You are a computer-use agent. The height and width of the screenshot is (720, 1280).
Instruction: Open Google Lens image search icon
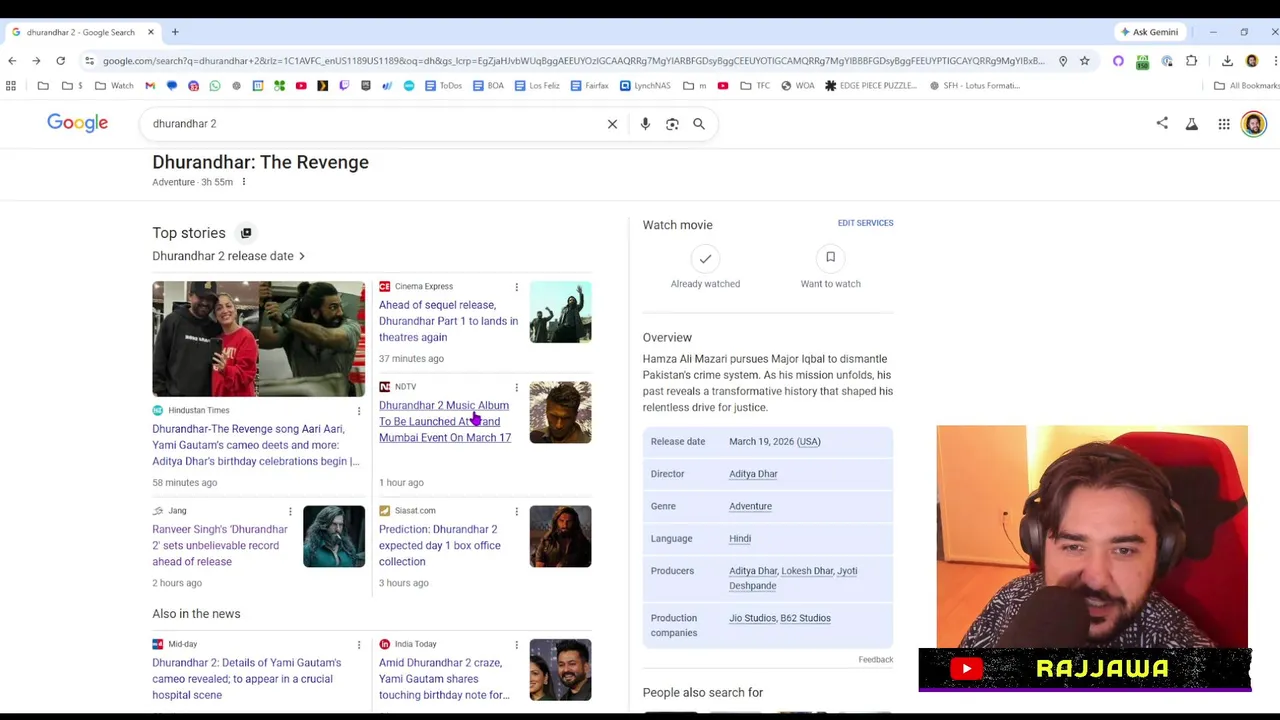coord(672,124)
